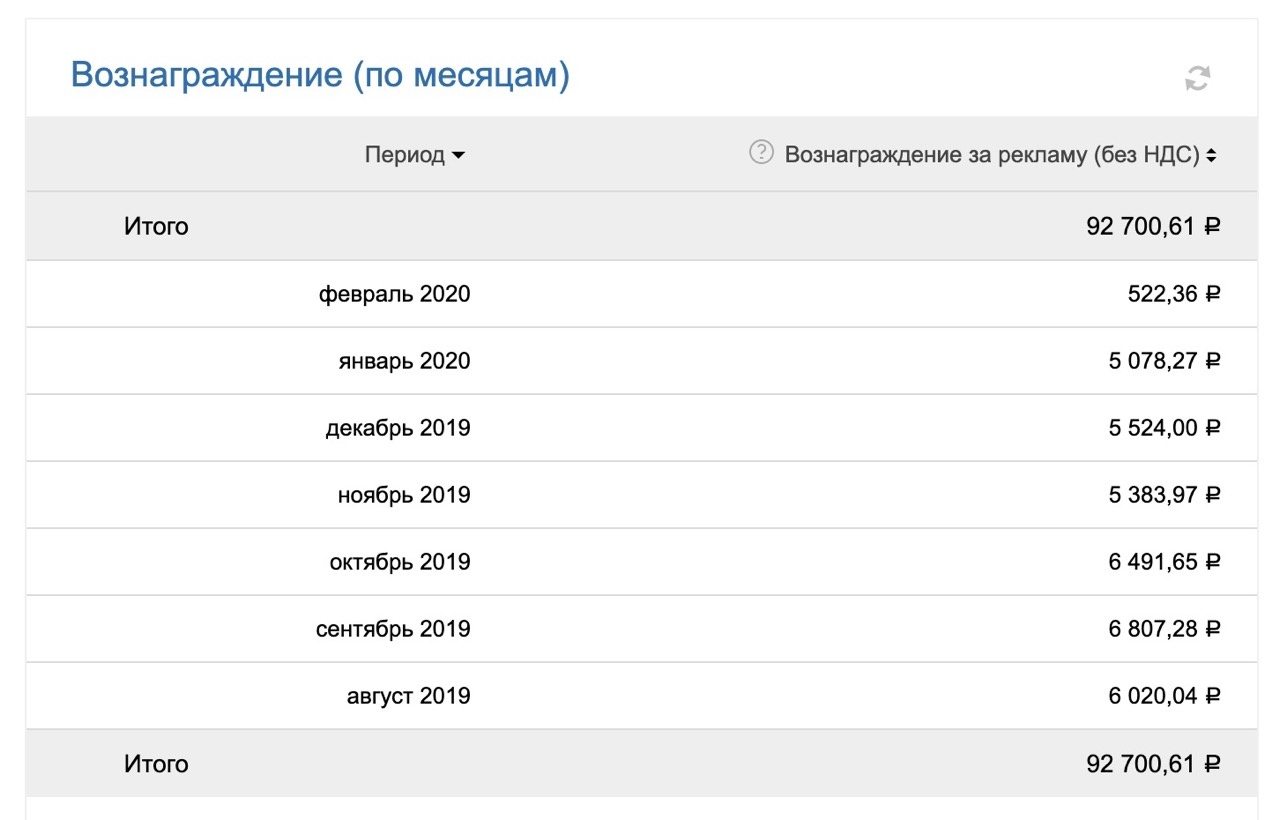Open the Вознаграждение (по месяцам) title link

[x=320, y=75]
